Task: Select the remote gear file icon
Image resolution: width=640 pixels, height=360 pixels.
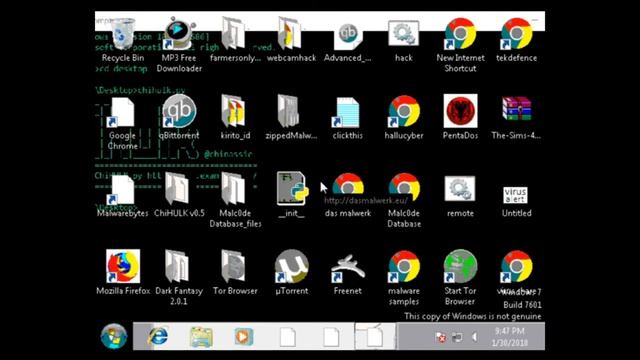Action: 460,189
